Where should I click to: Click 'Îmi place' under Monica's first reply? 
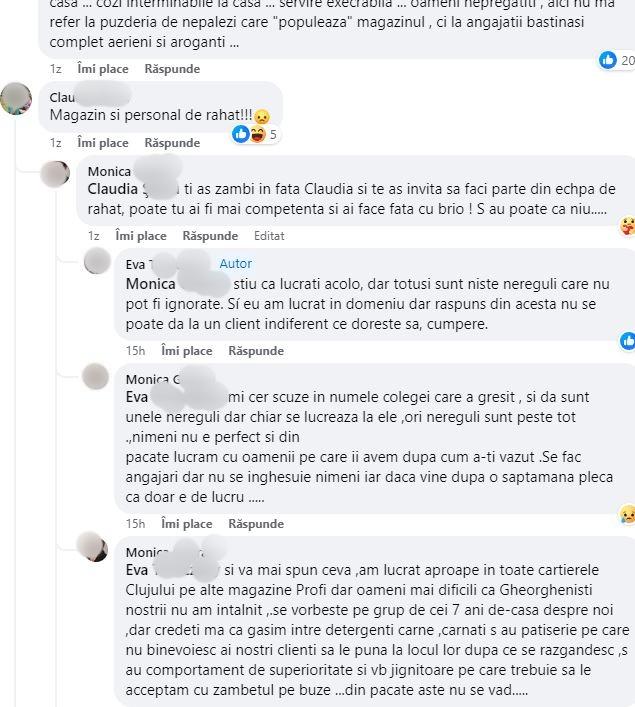141,236
